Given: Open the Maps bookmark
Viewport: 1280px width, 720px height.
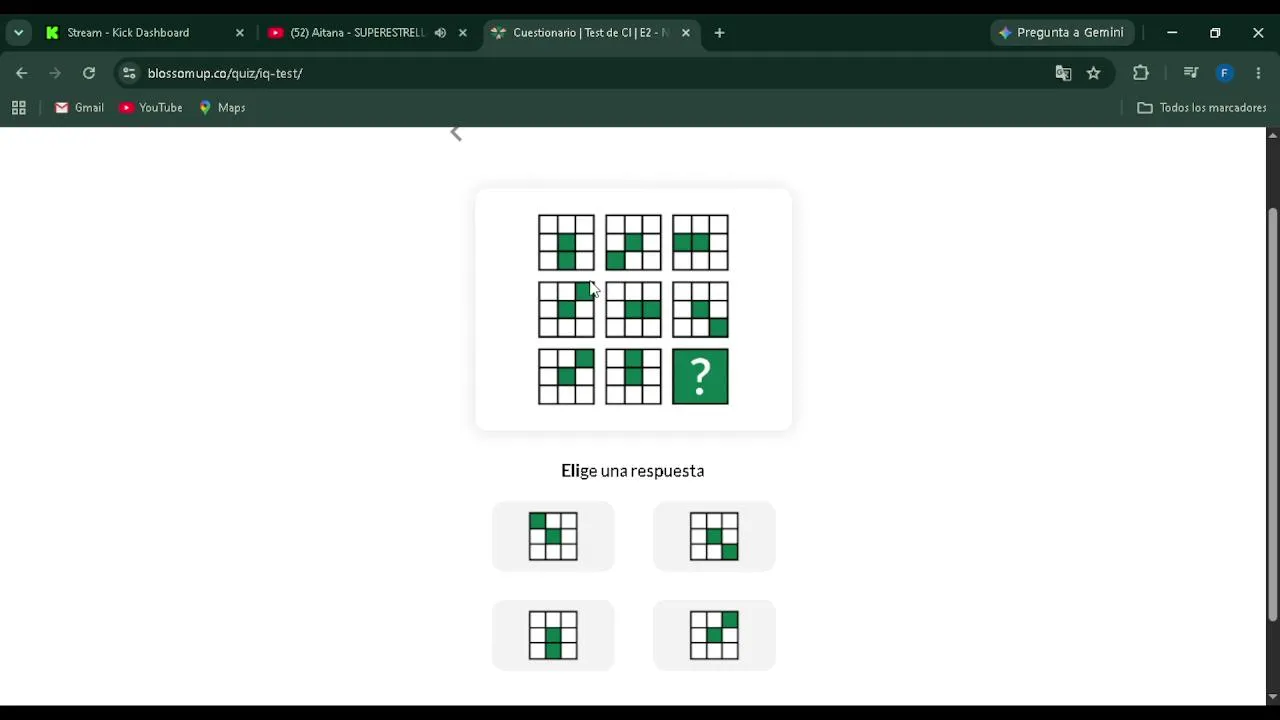Looking at the screenshot, I should click(222, 108).
